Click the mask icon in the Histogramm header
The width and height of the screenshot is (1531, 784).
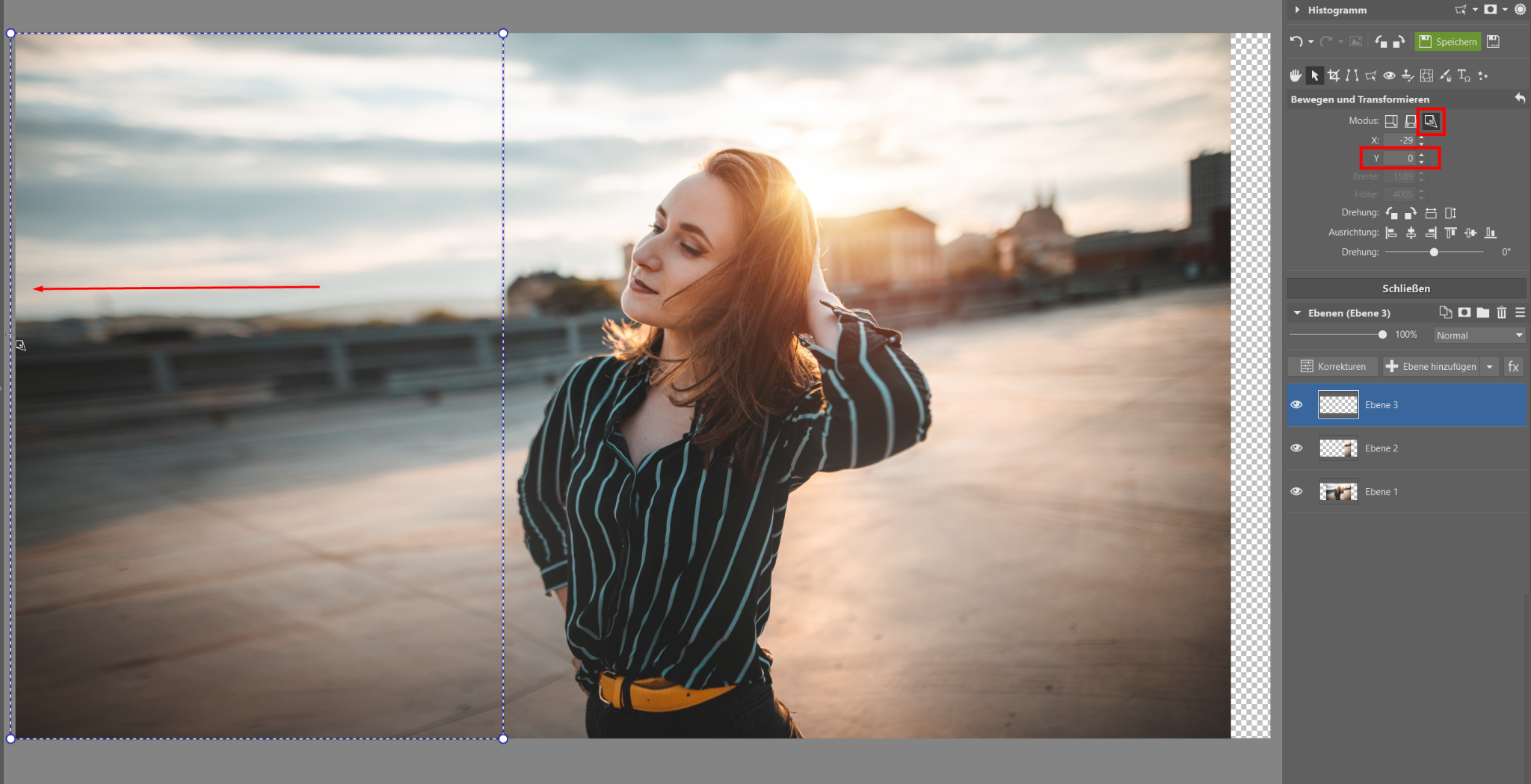click(1491, 10)
